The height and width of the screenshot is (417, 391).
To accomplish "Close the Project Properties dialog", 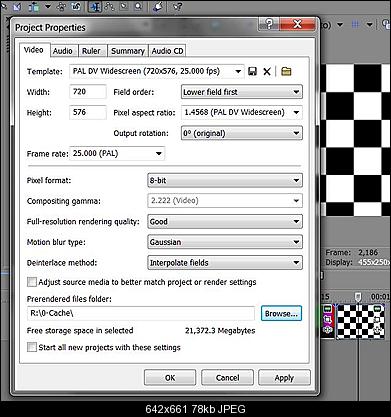I will tap(297, 24).
